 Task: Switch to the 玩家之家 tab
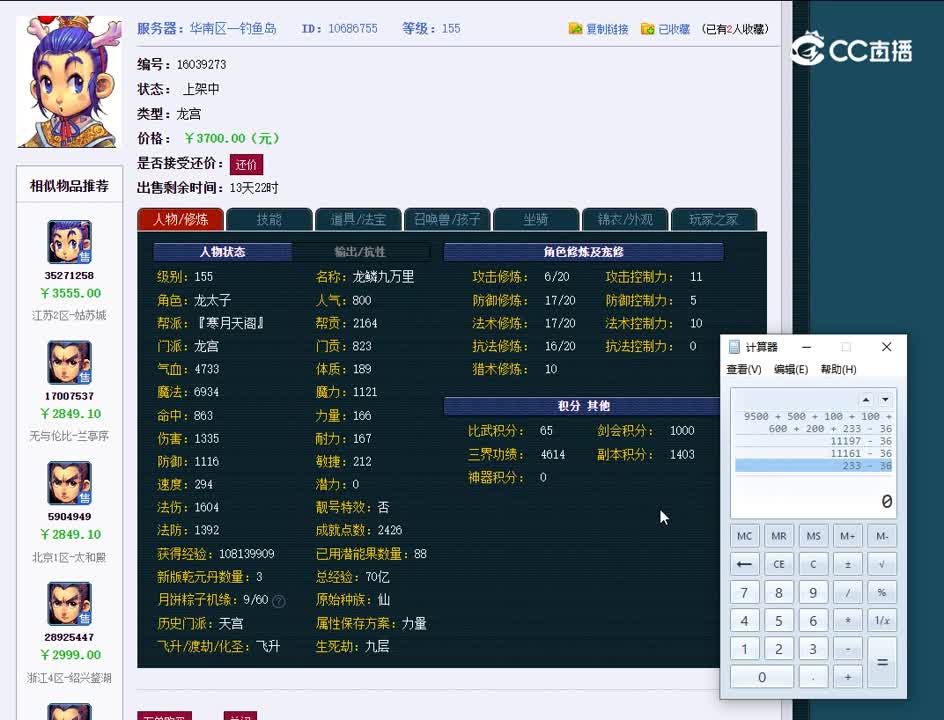coord(714,219)
